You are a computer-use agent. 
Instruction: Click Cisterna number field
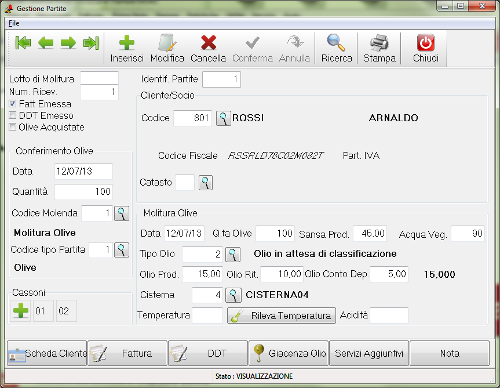click(x=207, y=295)
